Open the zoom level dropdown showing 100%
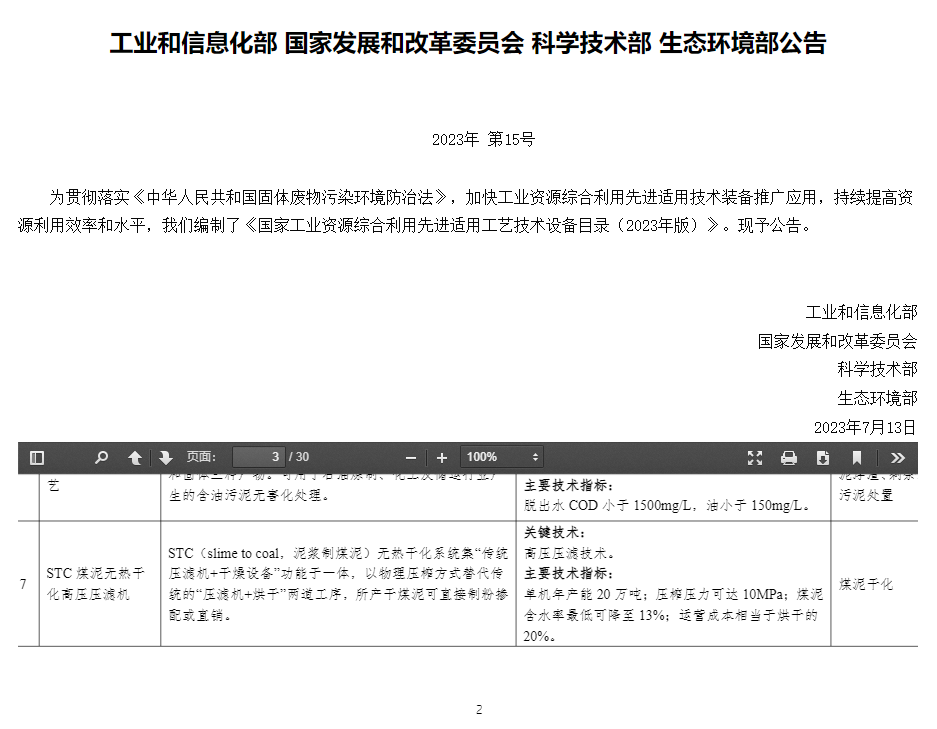This screenshot has height=729, width=937. tap(501, 457)
